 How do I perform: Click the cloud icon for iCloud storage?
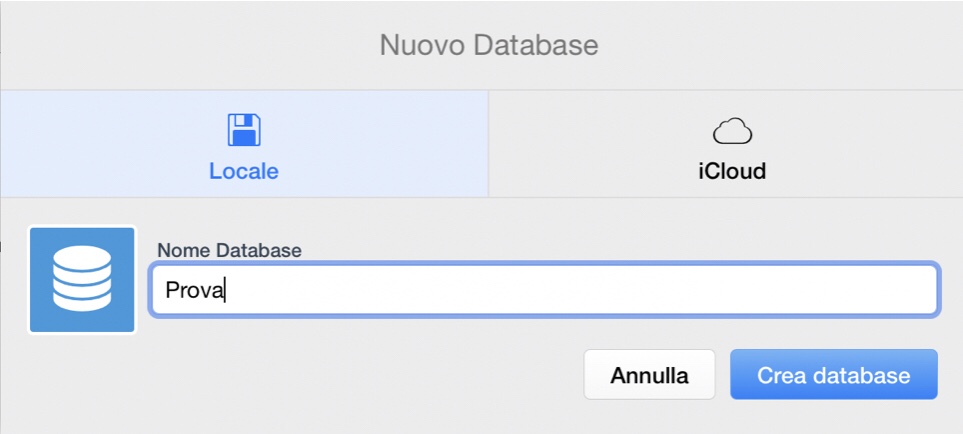point(732,131)
